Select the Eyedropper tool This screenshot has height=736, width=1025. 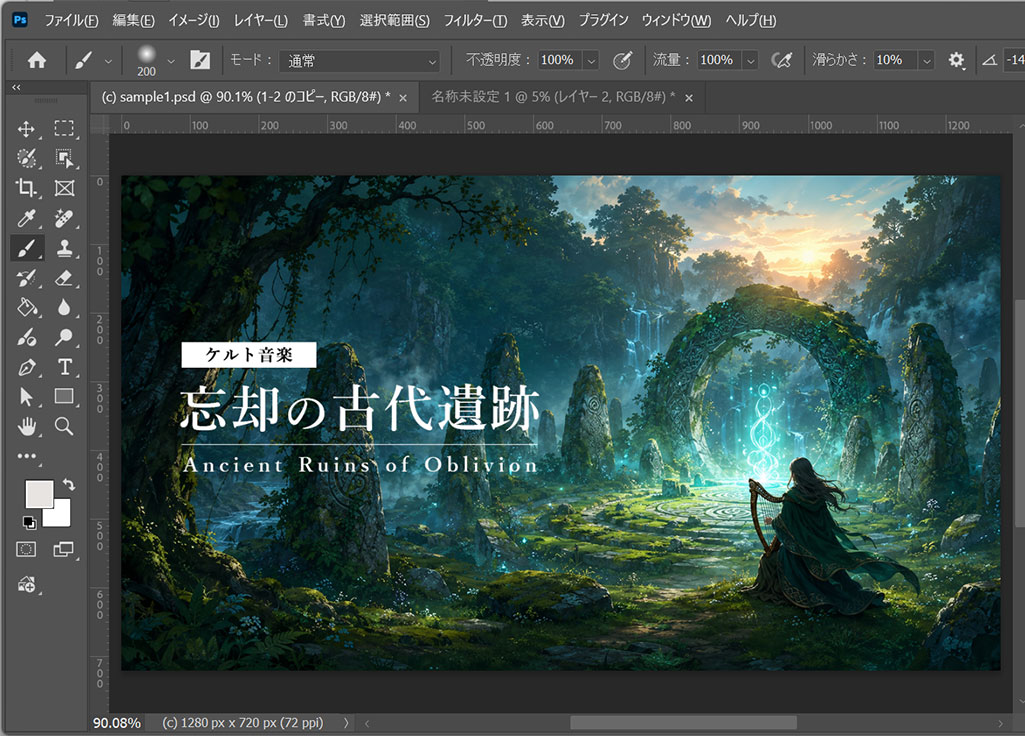point(26,218)
